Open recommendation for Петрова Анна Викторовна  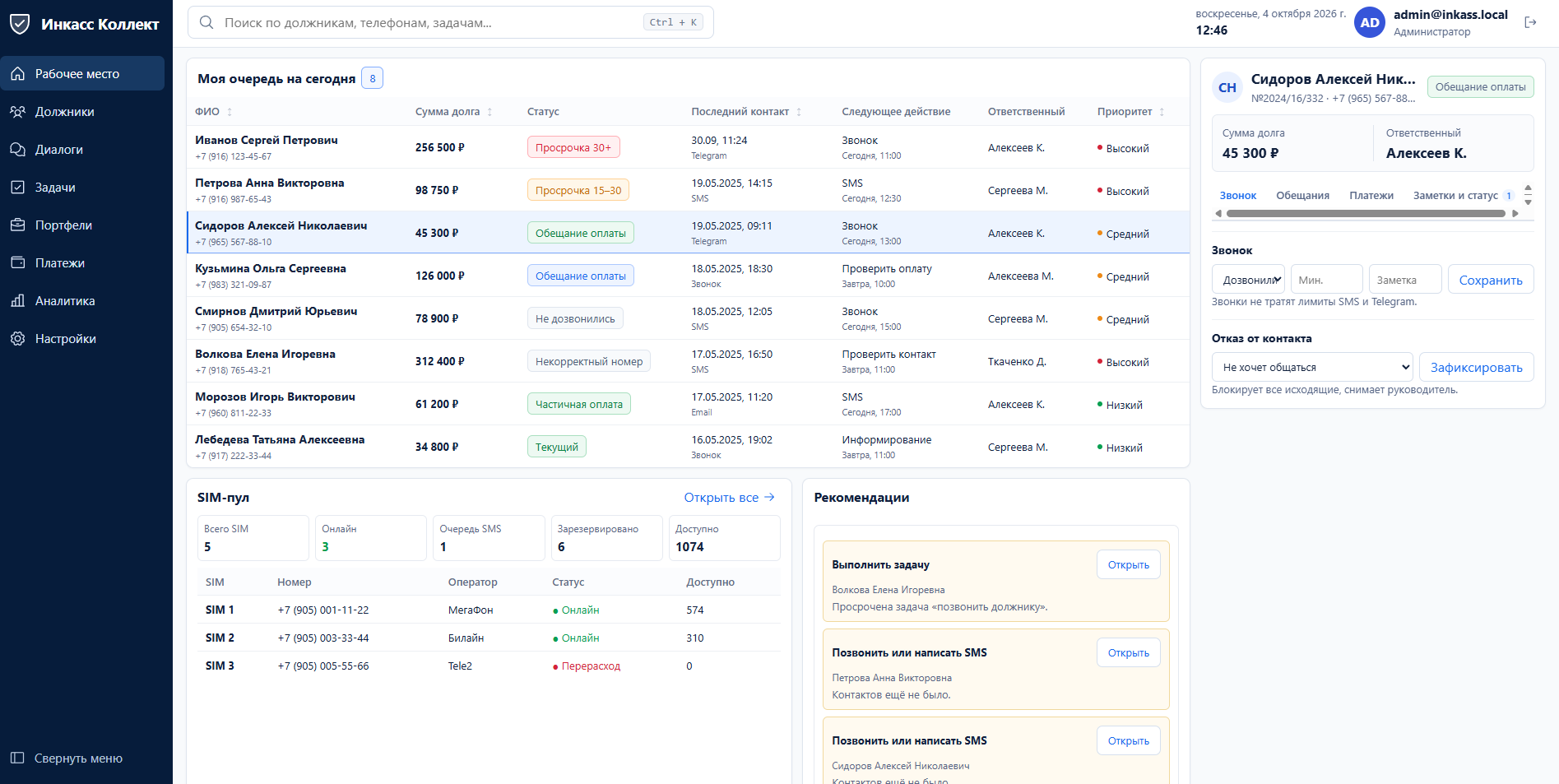tap(1128, 652)
